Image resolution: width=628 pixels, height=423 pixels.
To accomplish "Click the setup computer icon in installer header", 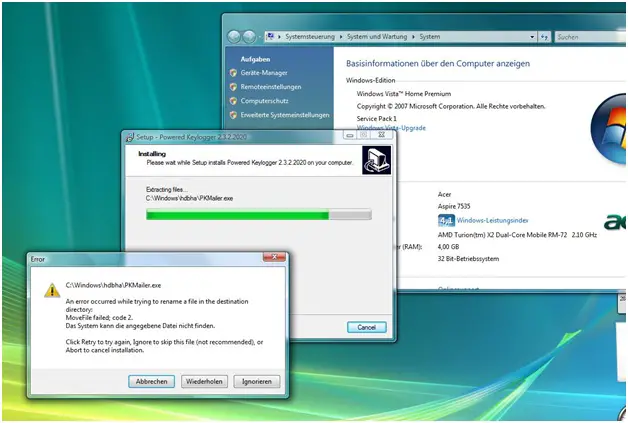I will click(375, 159).
